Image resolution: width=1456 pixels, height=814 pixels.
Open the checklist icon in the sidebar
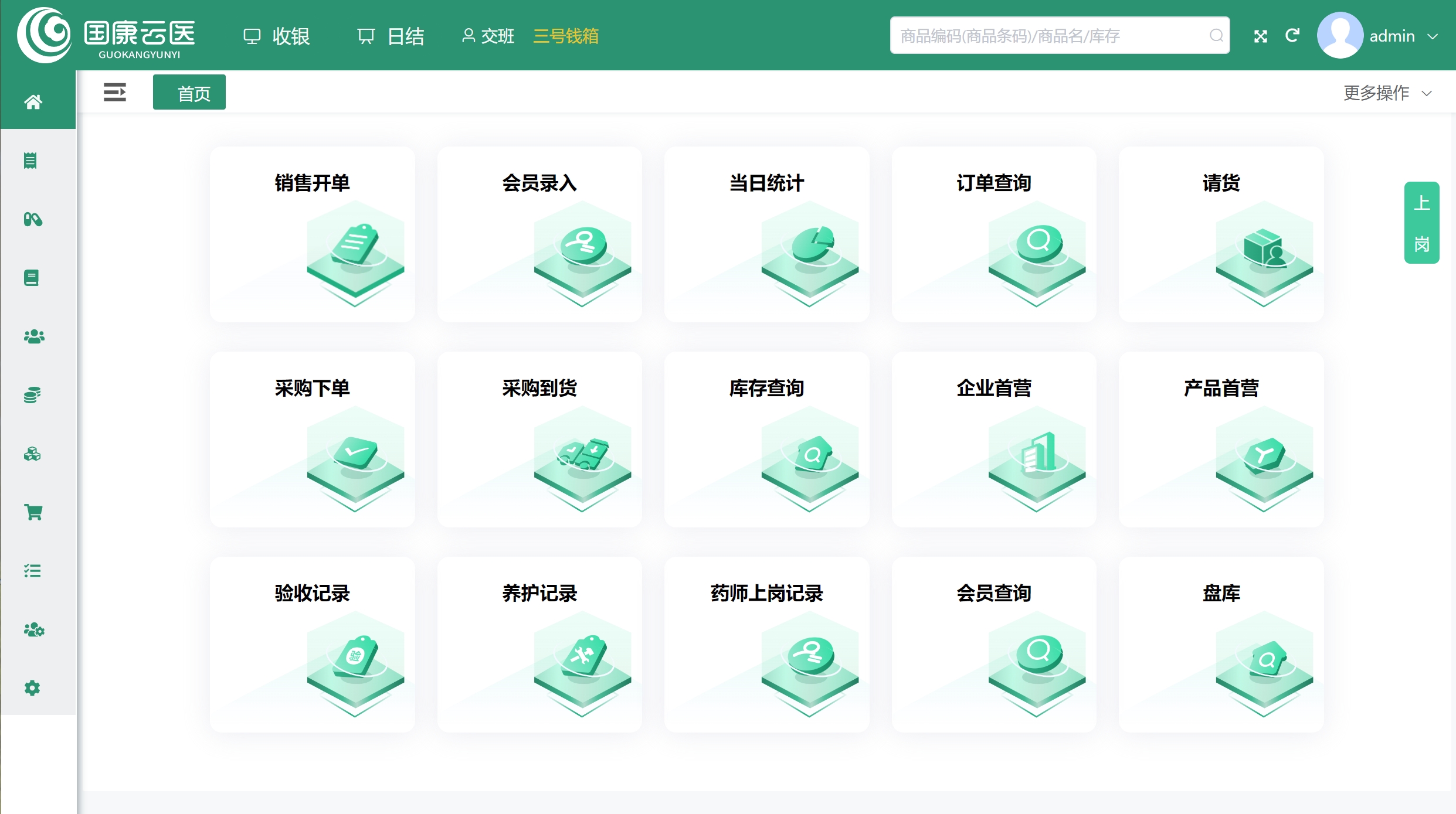(x=32, y=571)
